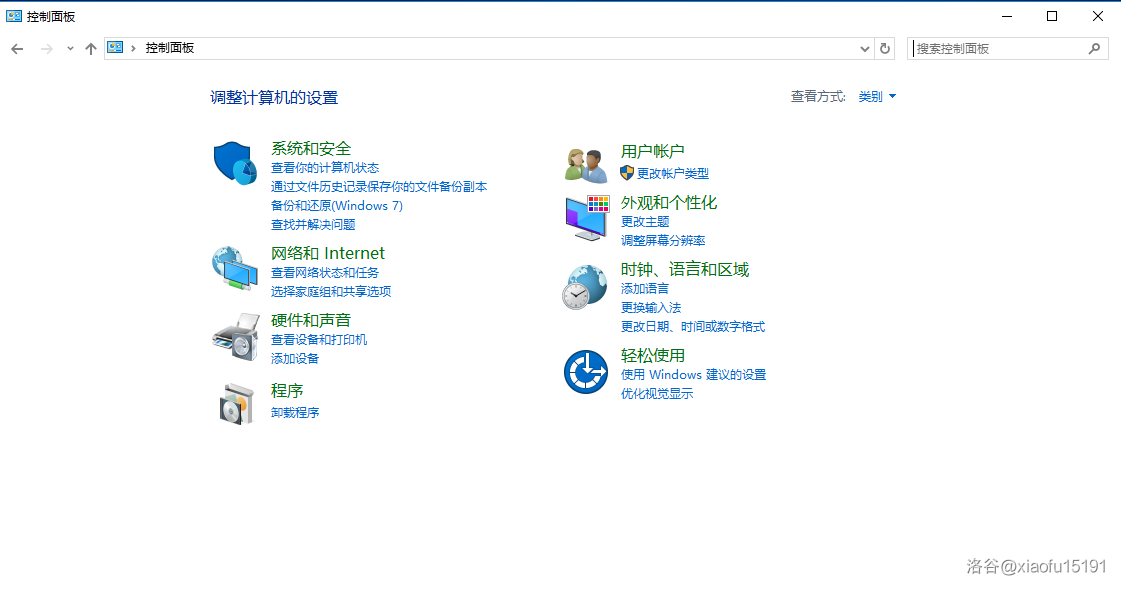This screenshot has height=592, width=1121.
Task: Open the 硬件和声音 printer icon
Action: pyautogui.click(x=235, y=336)
